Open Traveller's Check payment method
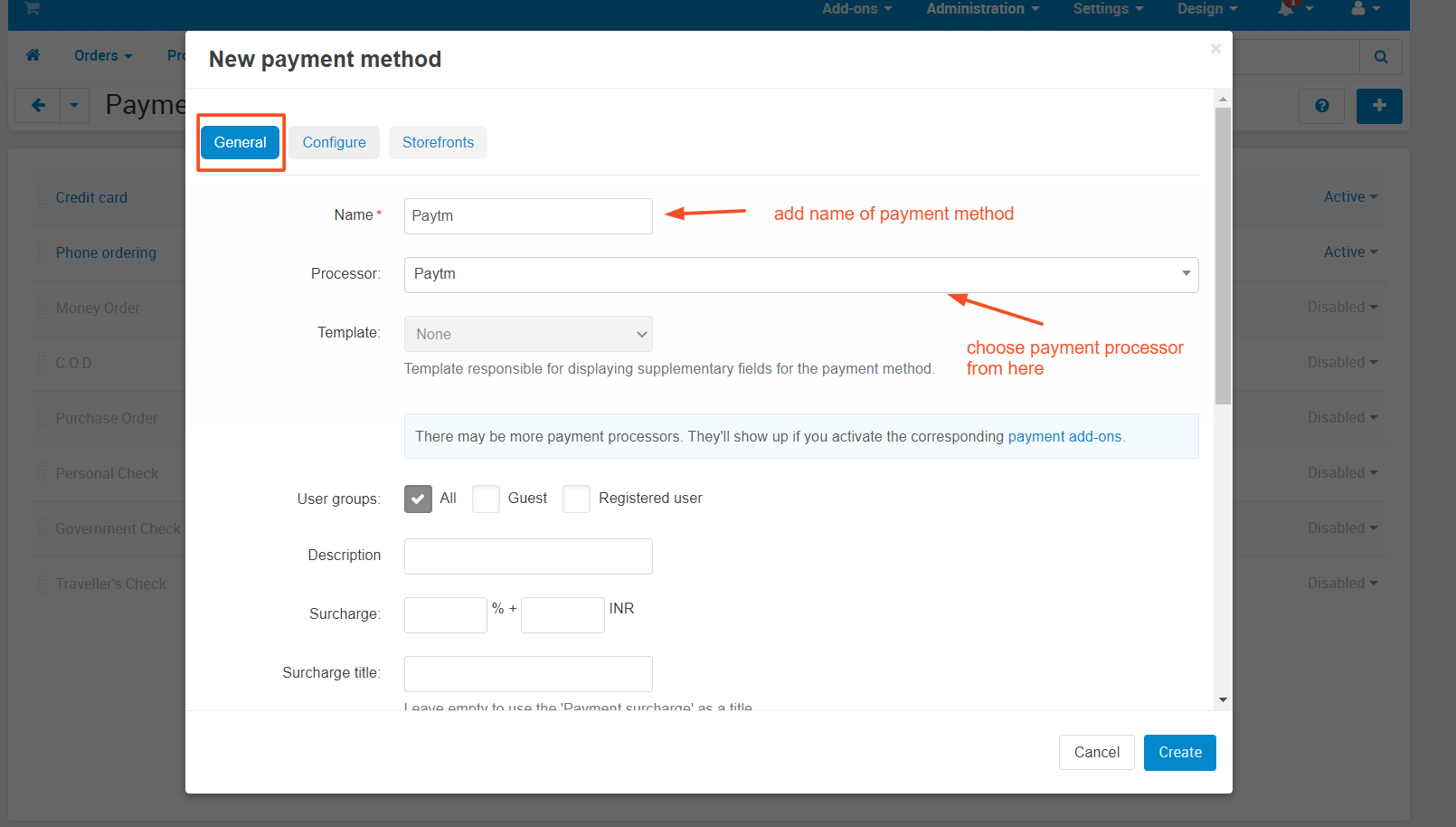 (110, 584)
